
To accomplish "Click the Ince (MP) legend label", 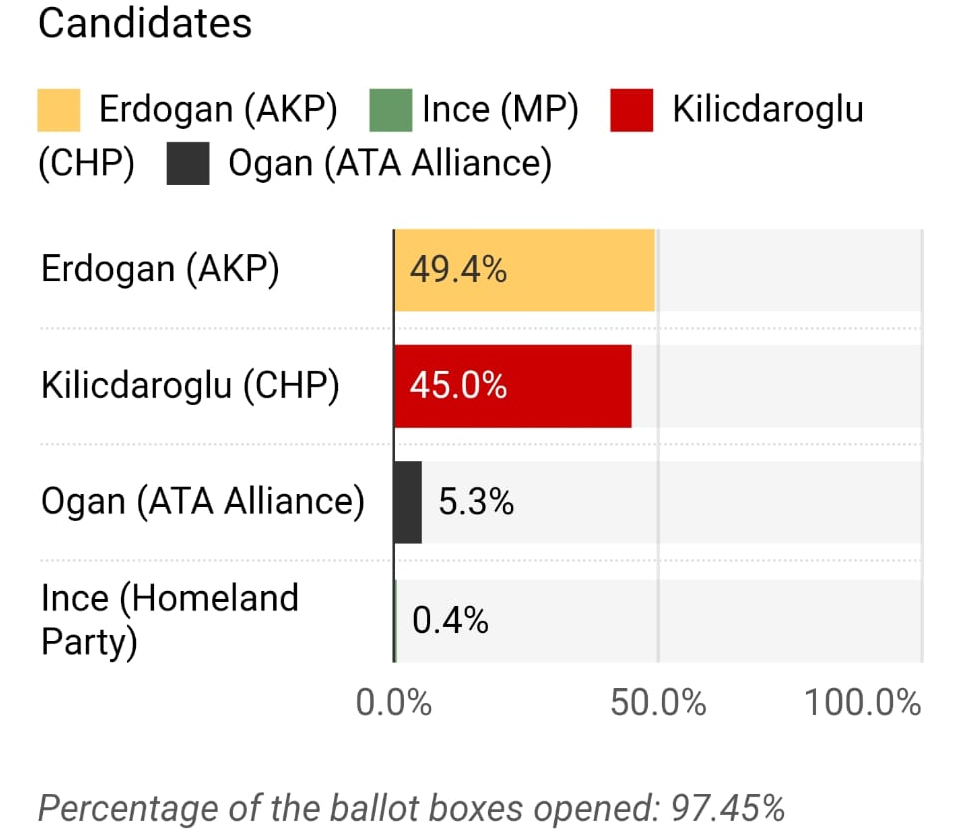I will (x=500, y=109).
